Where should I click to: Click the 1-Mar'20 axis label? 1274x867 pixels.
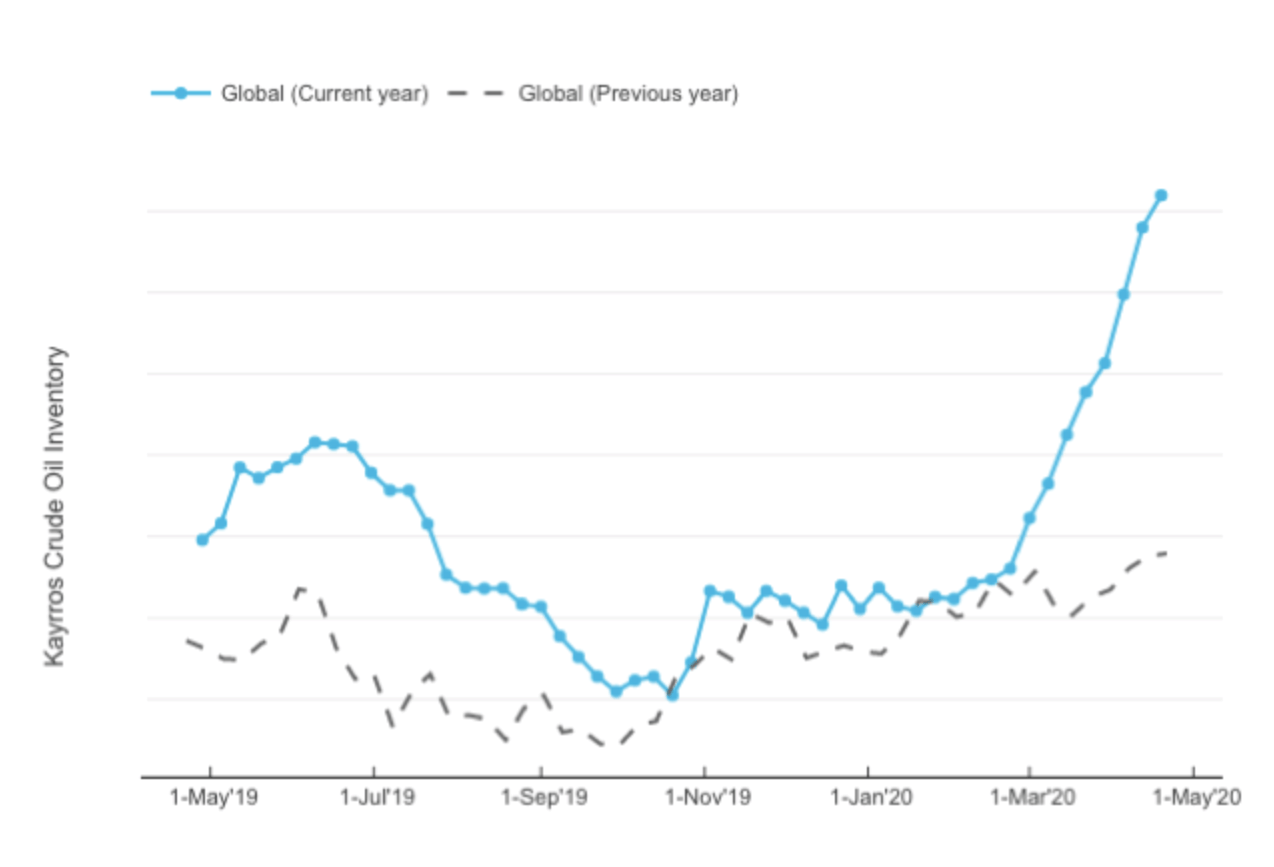[x=1030, y=797]
